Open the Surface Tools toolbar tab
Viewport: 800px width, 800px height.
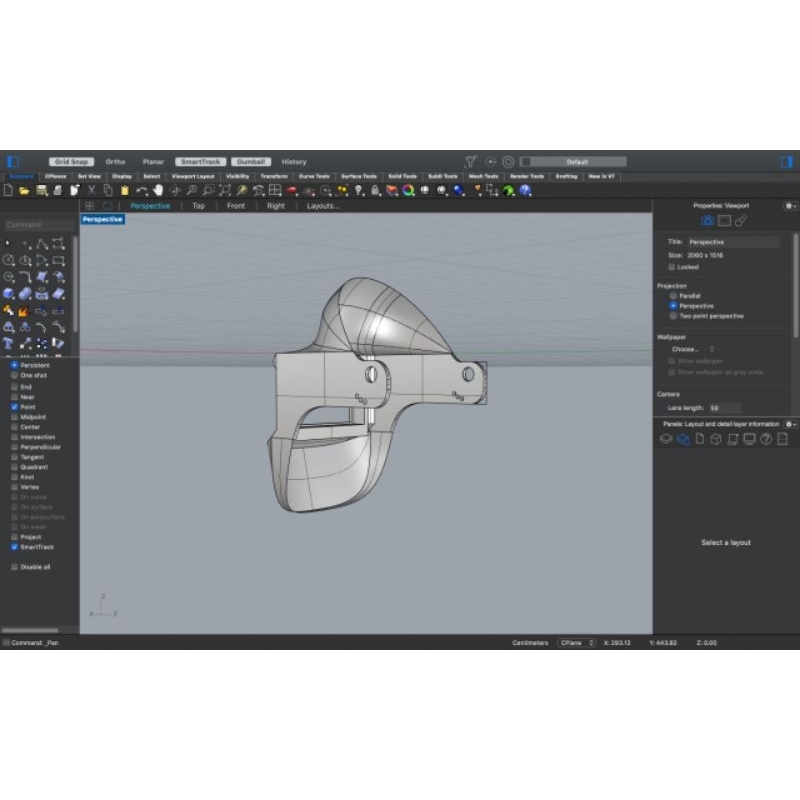click(358, 176)
